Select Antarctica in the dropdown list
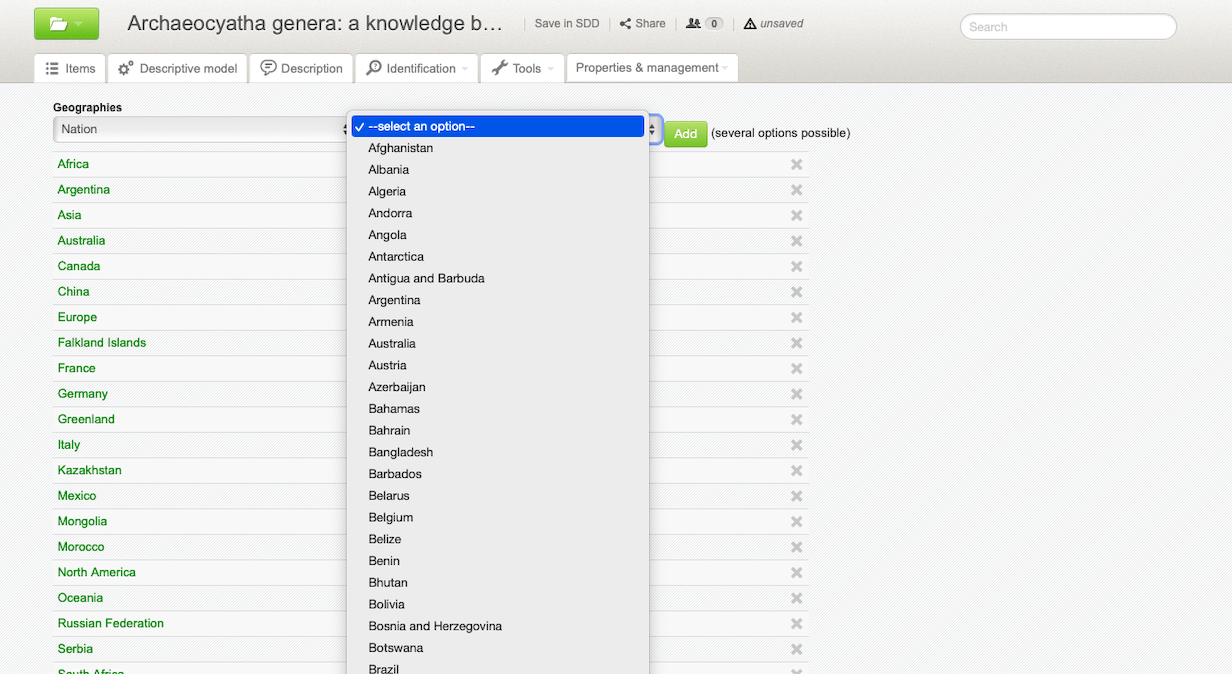The width and height of the screenshot is (1232, 674). click(396, 257)
